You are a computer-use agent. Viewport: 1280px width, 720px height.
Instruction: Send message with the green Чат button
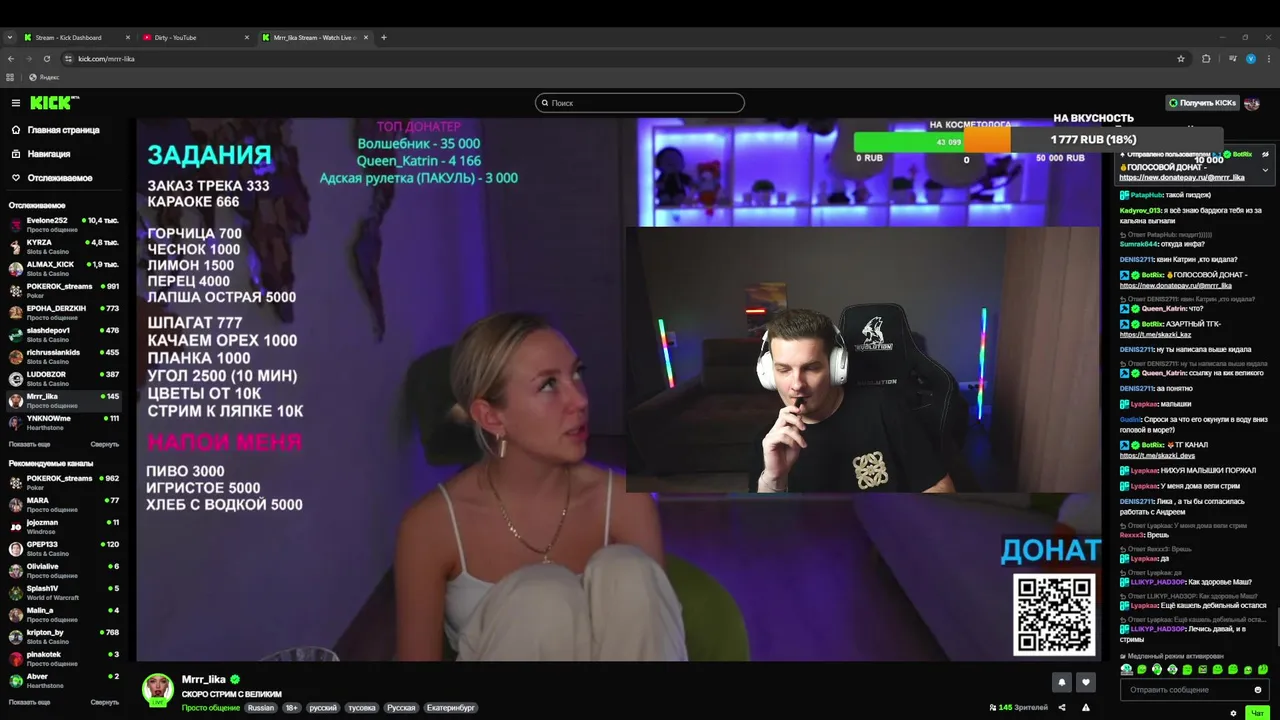pyautogui.click(x=1258, y=713)
